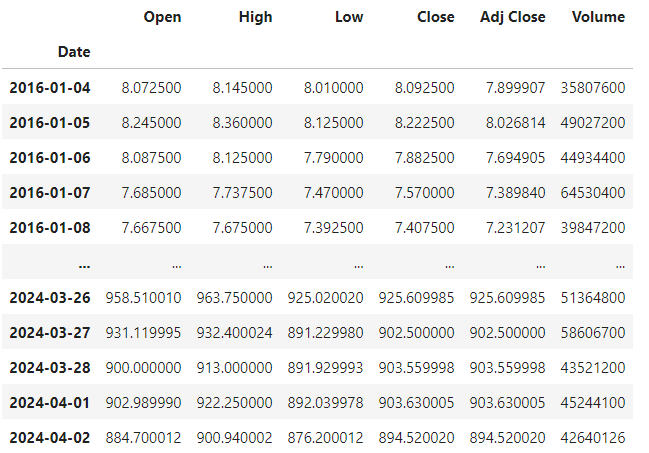
Task: Select the 2016-01-06 row index
Action: 50,158
